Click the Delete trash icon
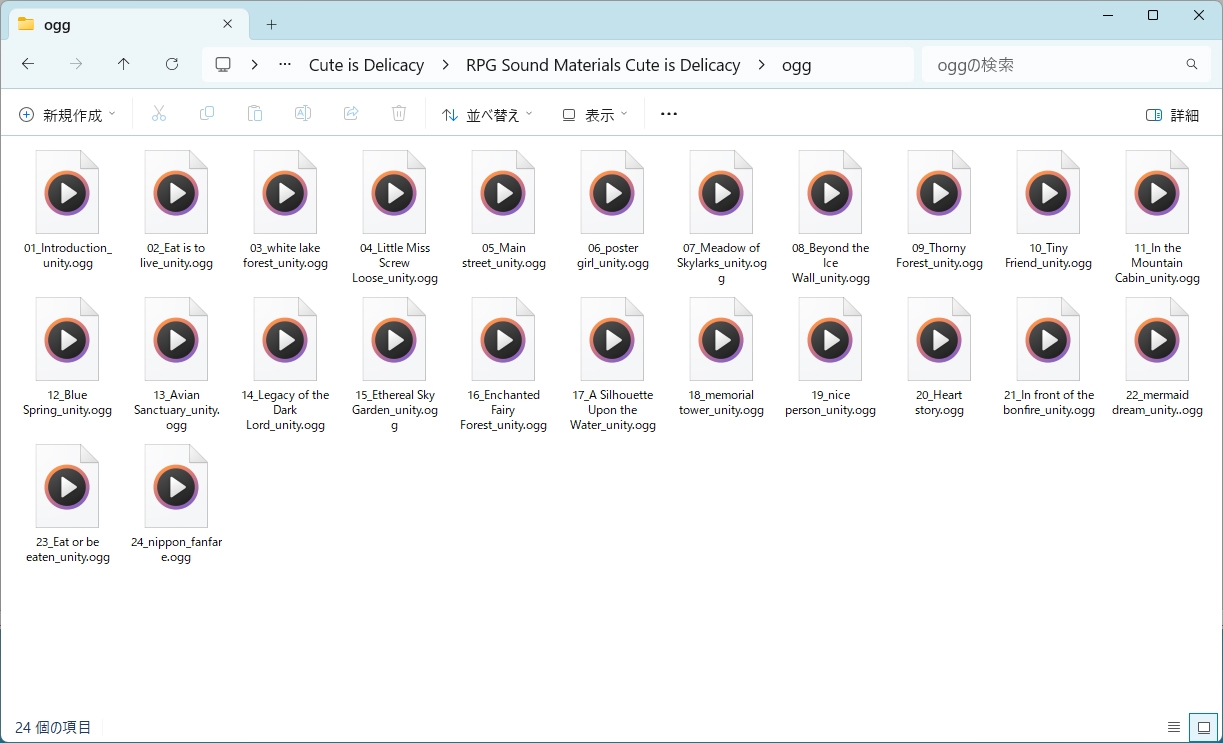The height and width of the screenshot is (743, 1223). tap(399, 115)
